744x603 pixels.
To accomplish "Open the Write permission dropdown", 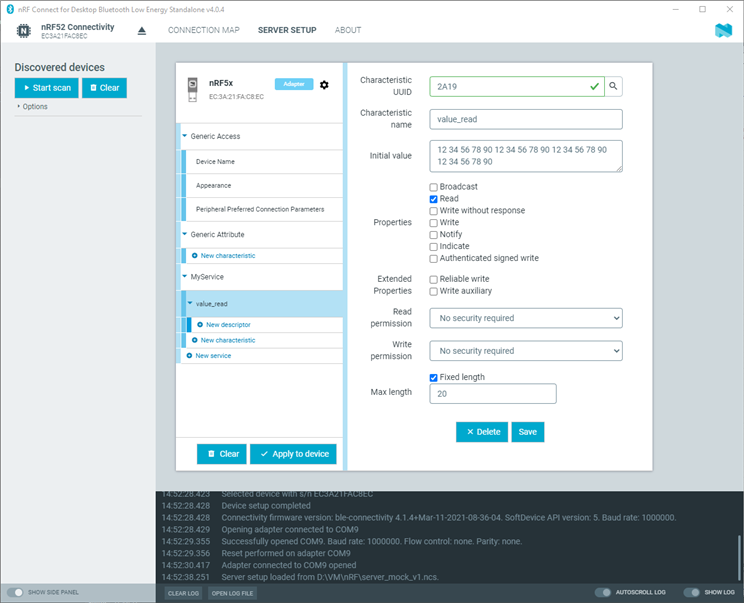I will click(526, 351).
